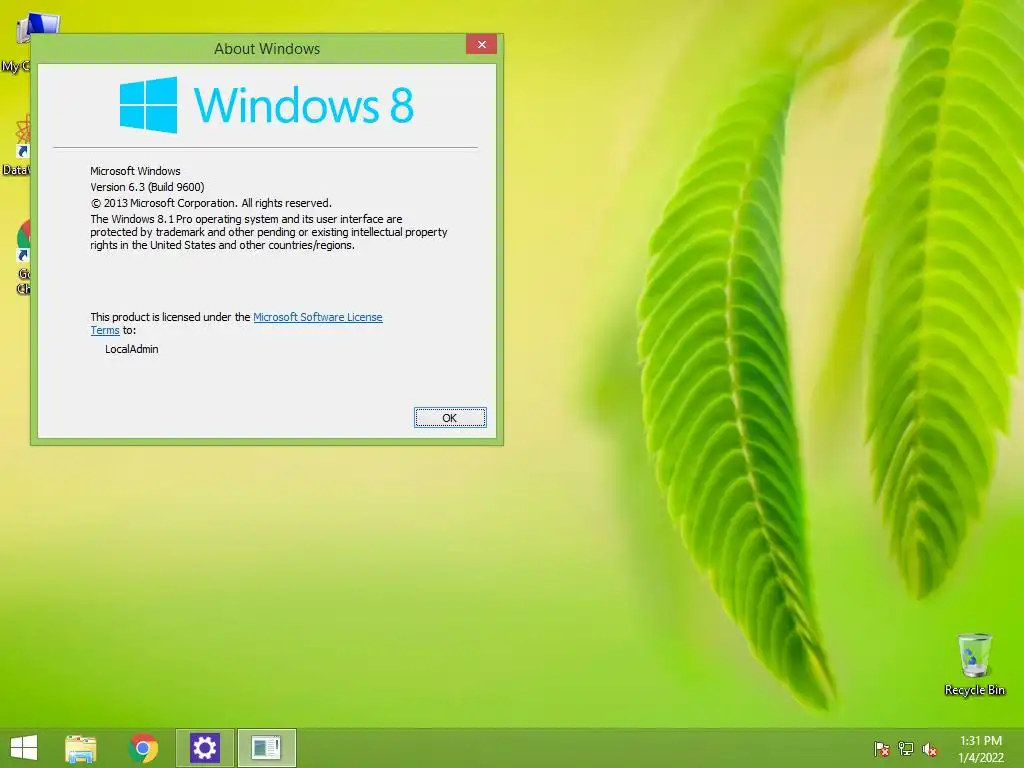Open the Action Center flag icon
The height and width of the screenshot is (768, 1024).
(882, 749)
